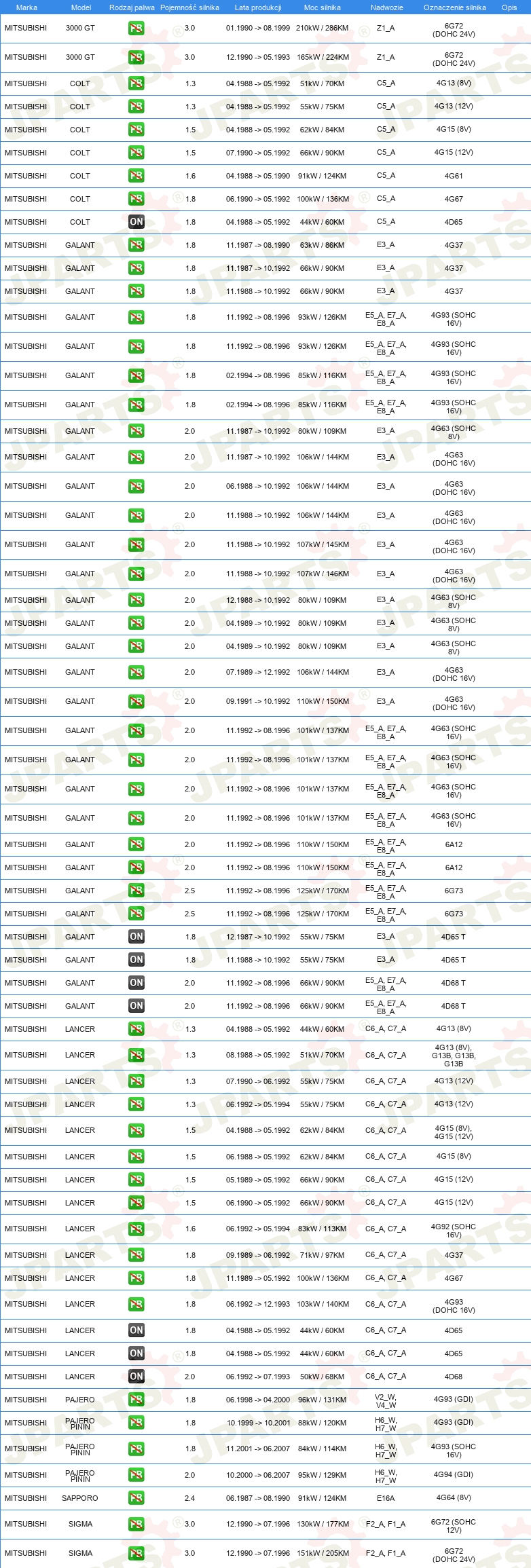Click petrol icon in 3000 GT 165kW / 224KM row

136,58
